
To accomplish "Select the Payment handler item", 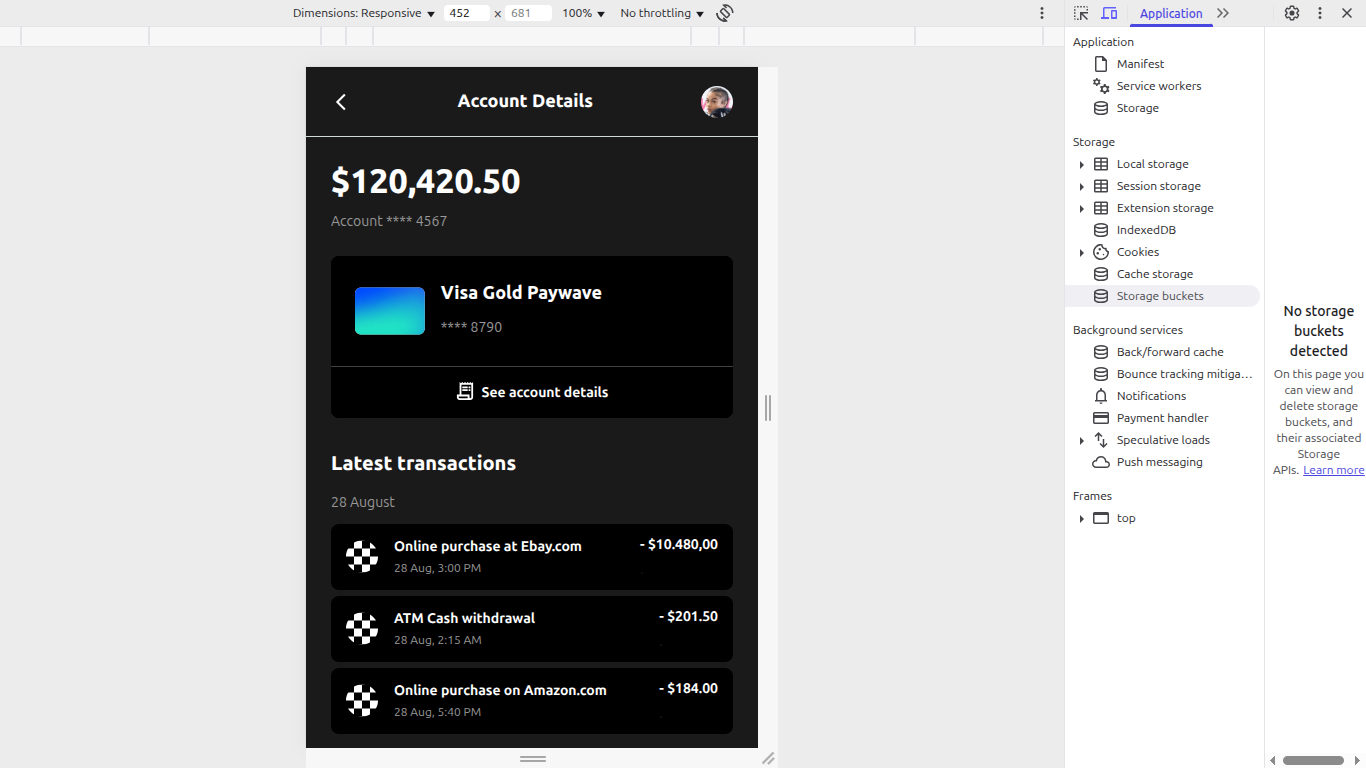I will [x=1162, y=418].
